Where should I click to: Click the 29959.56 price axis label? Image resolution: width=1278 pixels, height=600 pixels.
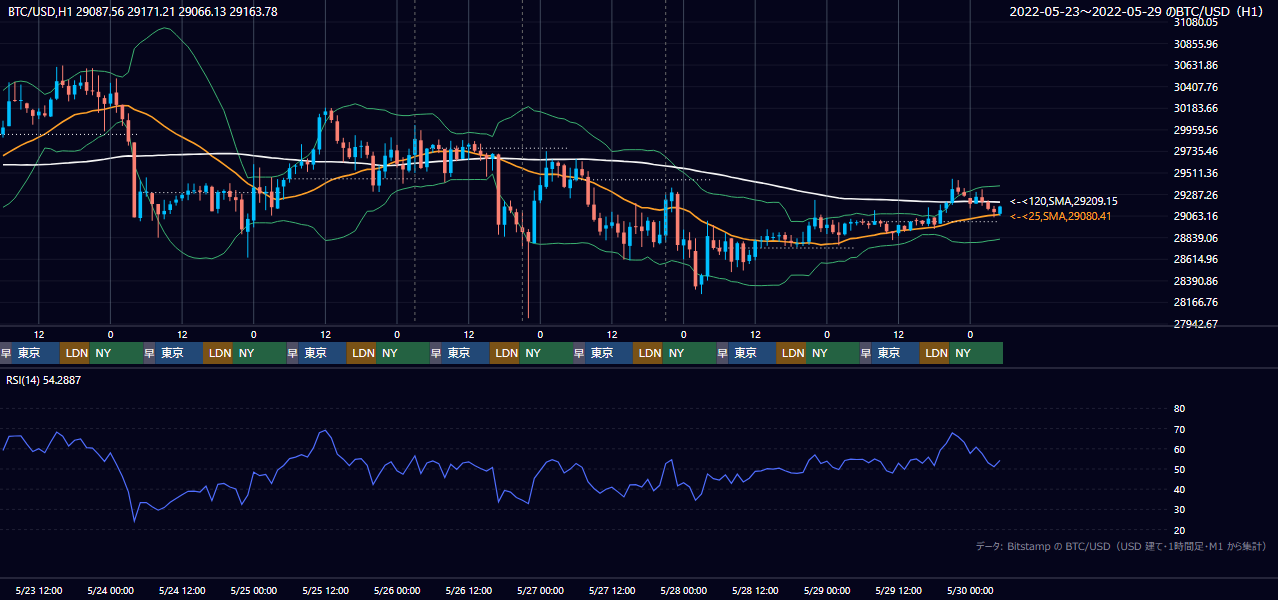(1195, 130)
